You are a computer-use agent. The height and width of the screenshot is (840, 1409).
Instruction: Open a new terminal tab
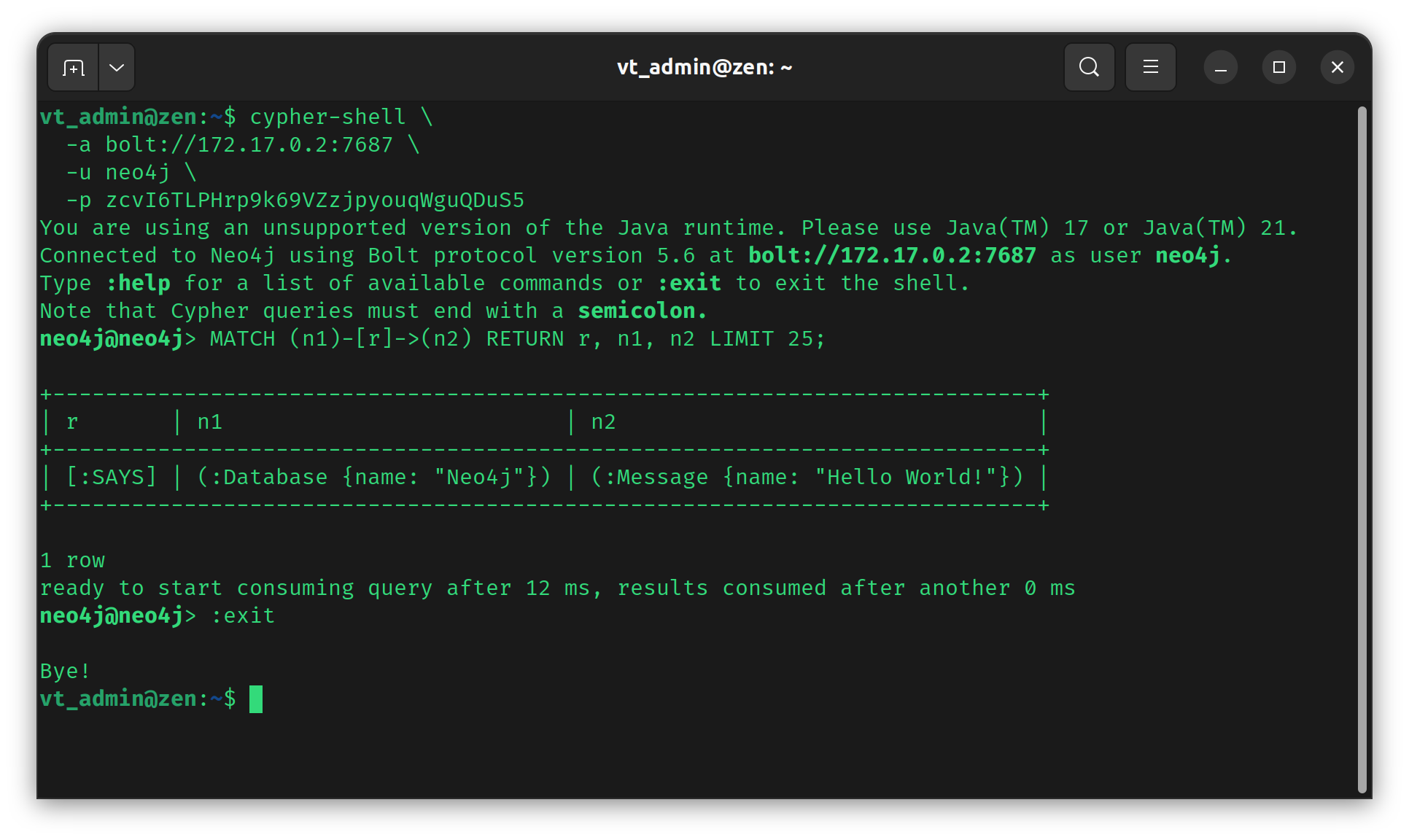coord(74,68)
